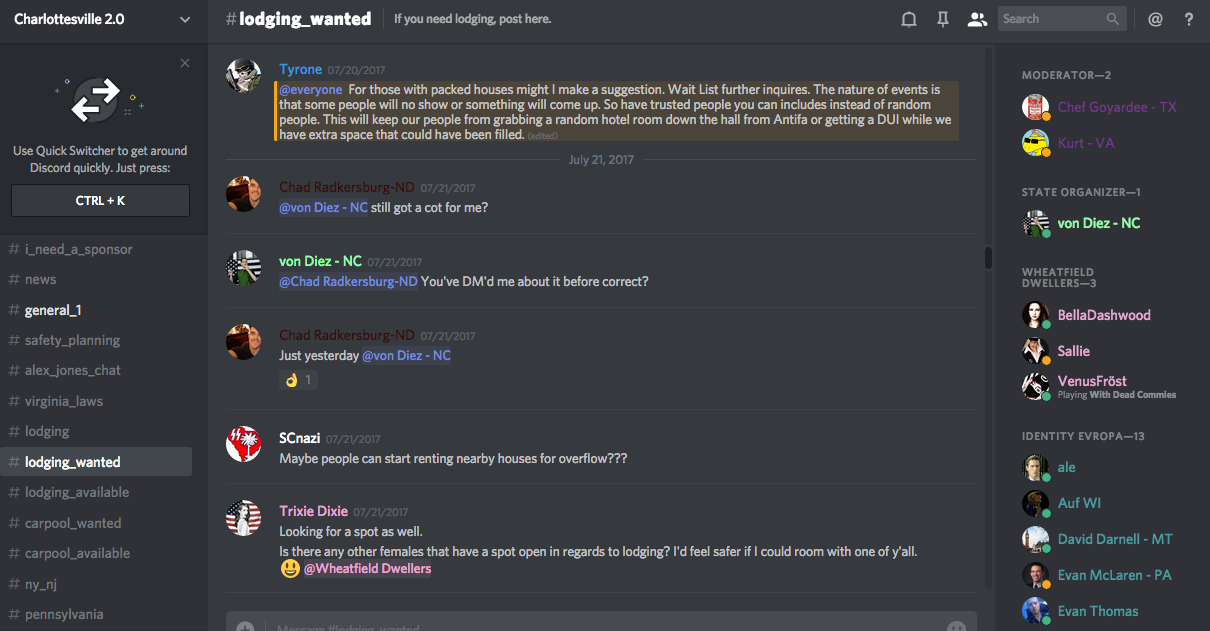
Task: Open the lodging_available channel
Action: 77,492
